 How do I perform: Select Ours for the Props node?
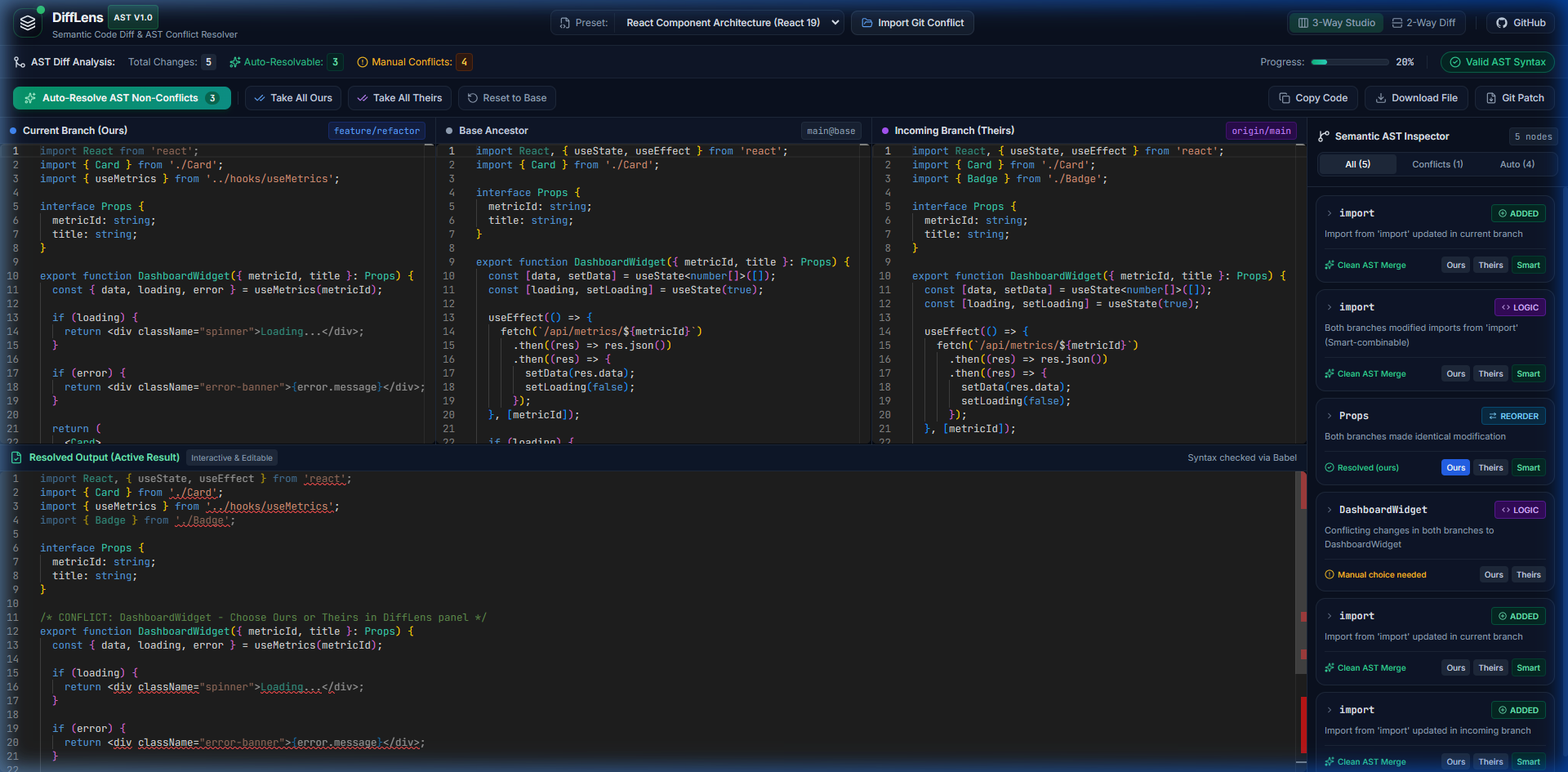pos(1455,467)
